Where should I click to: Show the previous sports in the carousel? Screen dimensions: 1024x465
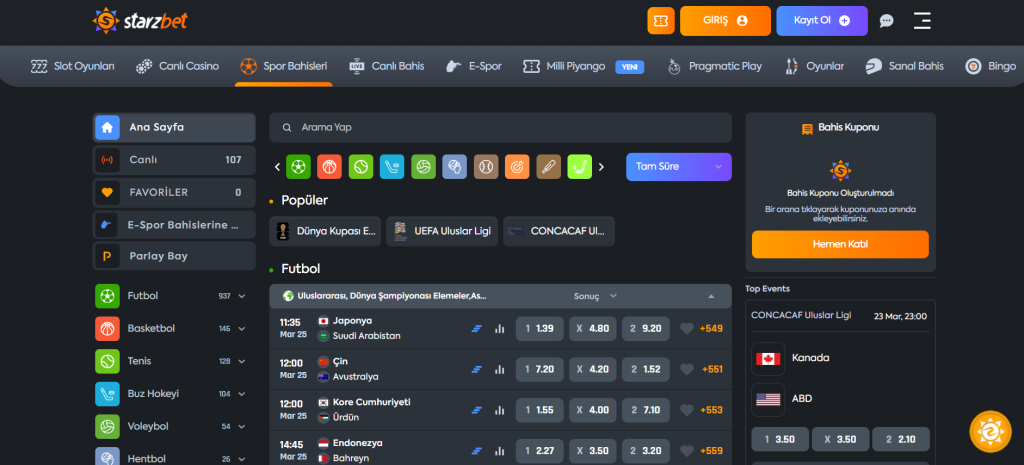(x=277, y=167)
